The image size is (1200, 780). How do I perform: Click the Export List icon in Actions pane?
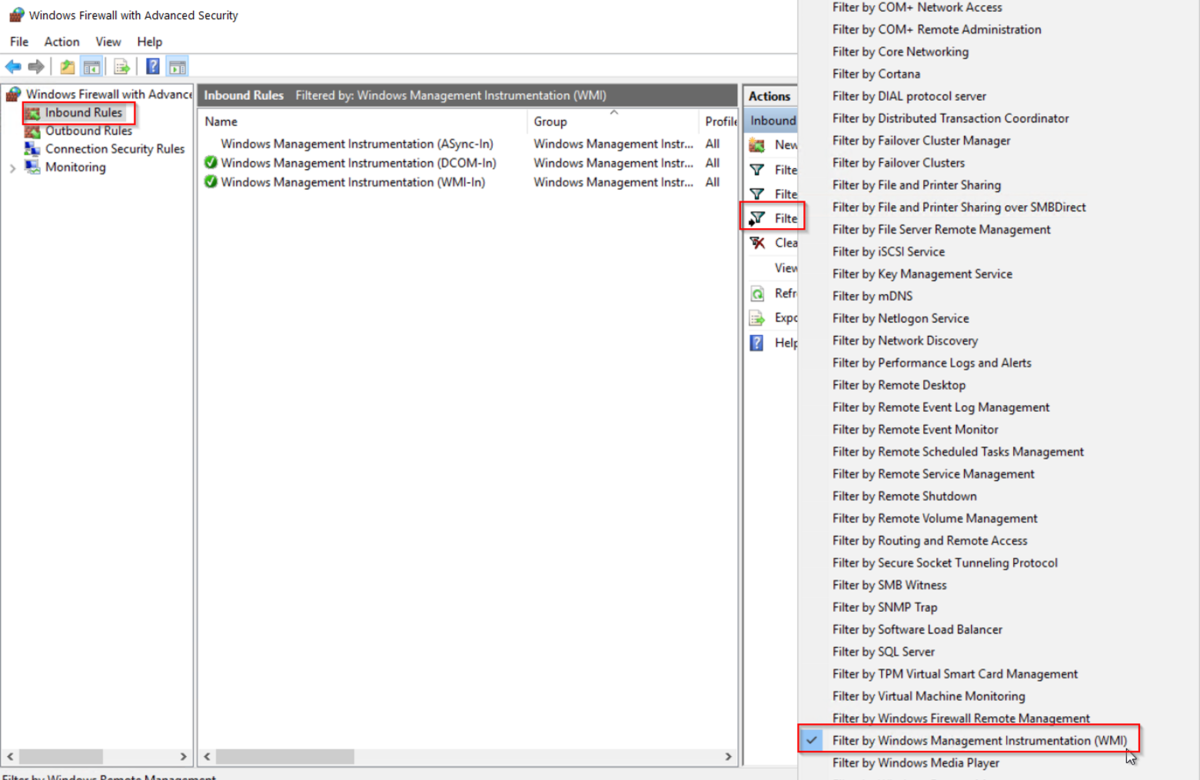pyautogui.click(x=757, y=318)
